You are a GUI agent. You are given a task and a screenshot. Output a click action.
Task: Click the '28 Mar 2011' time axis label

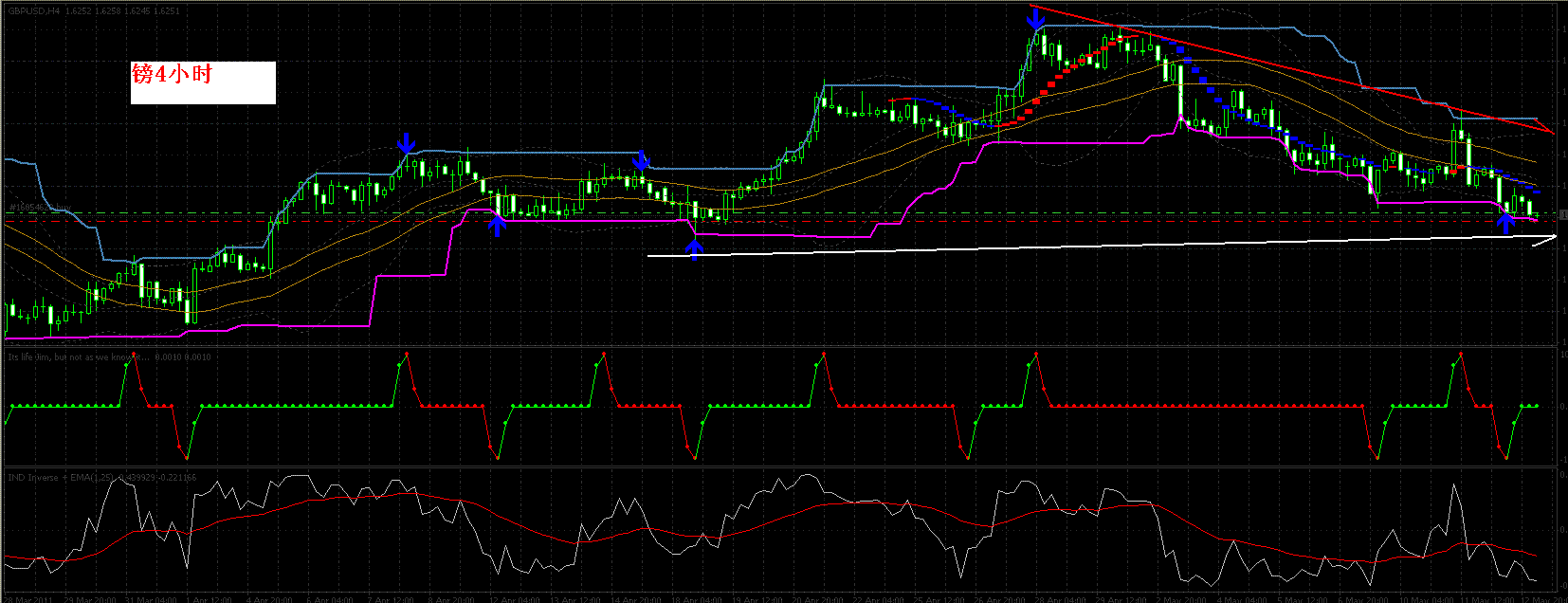28,599
